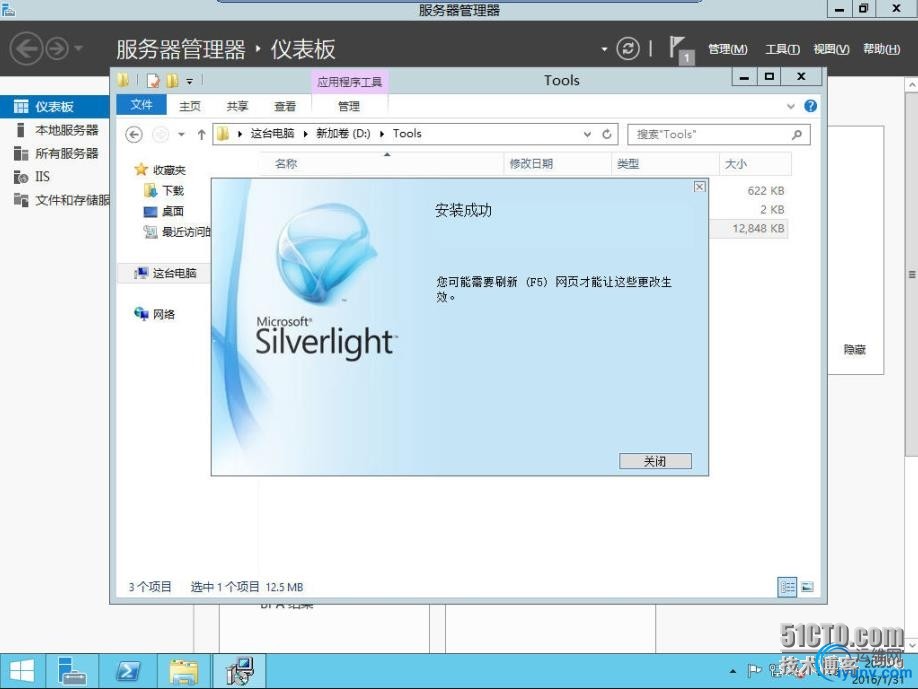Sort files by 类型 column
This screenshot has height=689, width=918.
click(x=665, y=164)
